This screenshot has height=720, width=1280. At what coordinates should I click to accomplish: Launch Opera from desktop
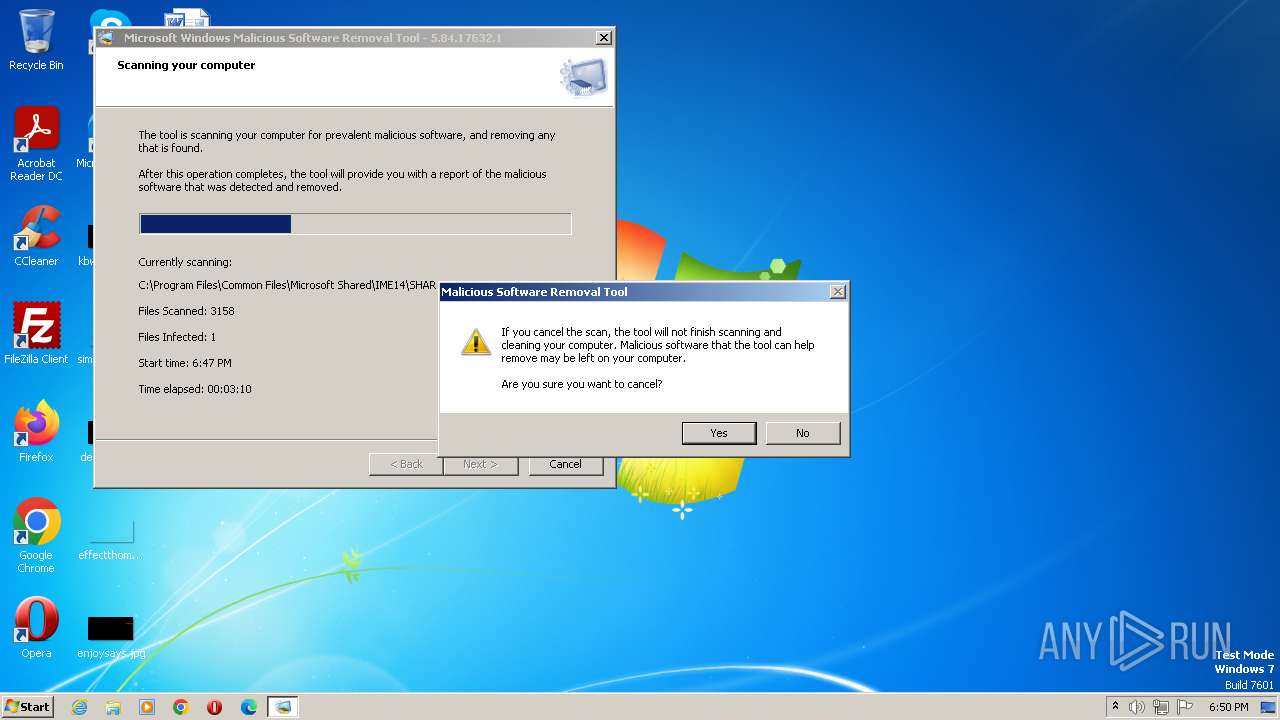36,628
